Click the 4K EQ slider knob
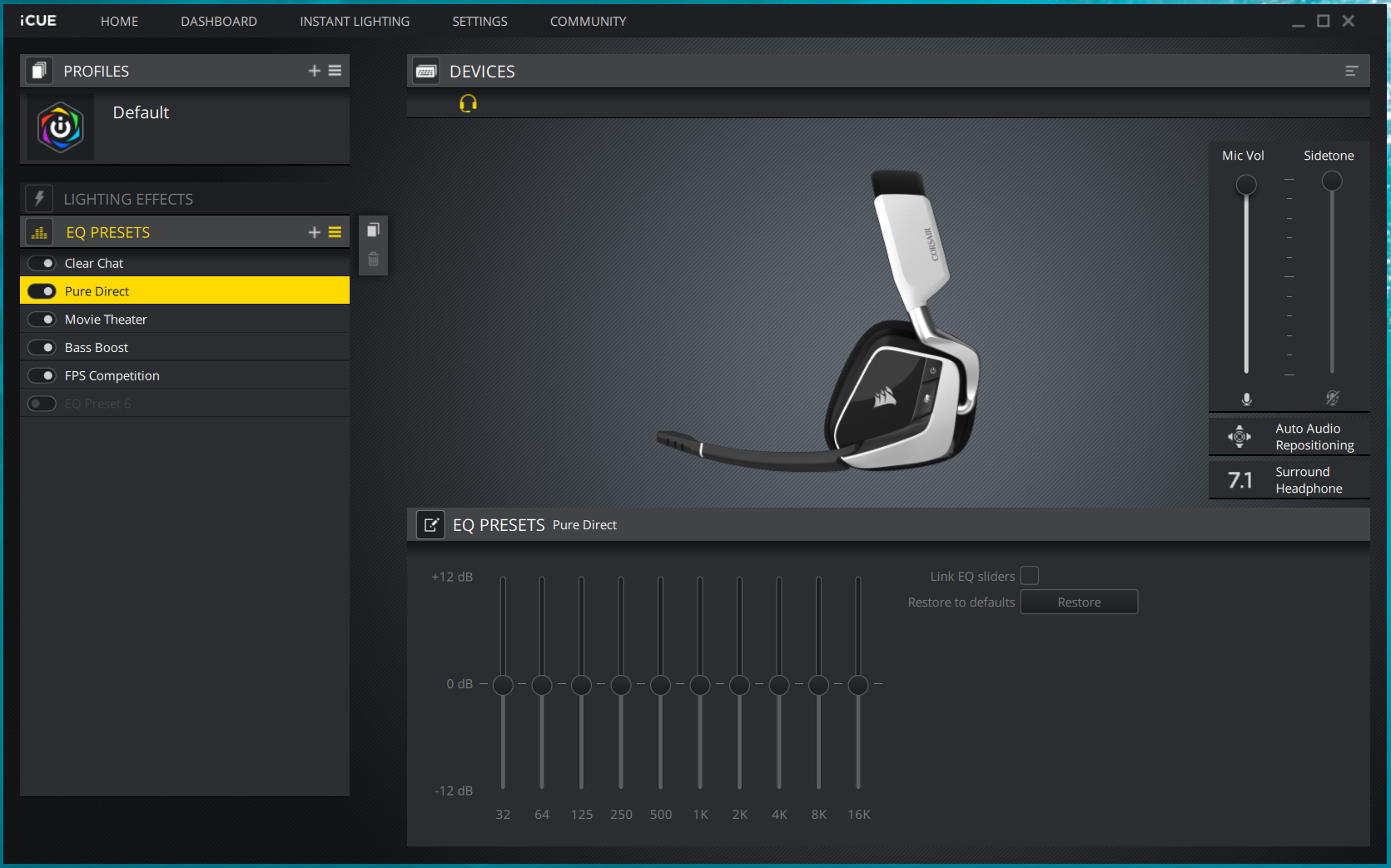 779,685
